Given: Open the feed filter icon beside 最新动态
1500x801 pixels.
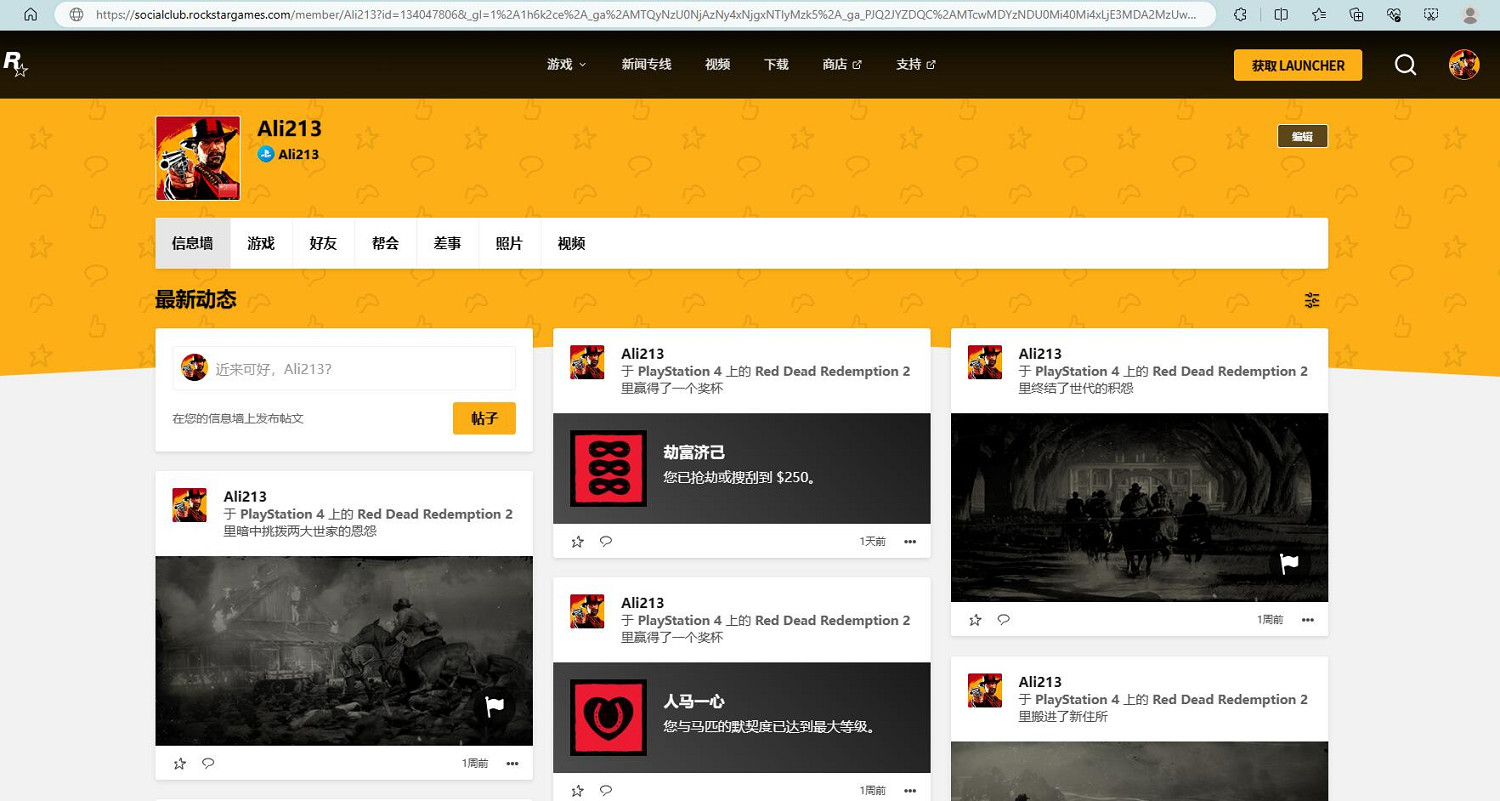Looking at the screenshot, I should tap(1312, 300).
